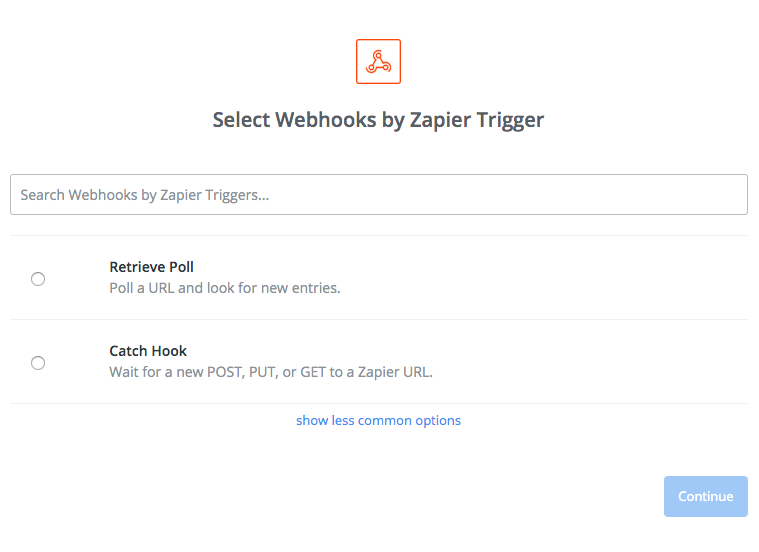Click 'Poll a URL and look for new entries' description
This screenshot has width=759, height=552.
(225, 288)
